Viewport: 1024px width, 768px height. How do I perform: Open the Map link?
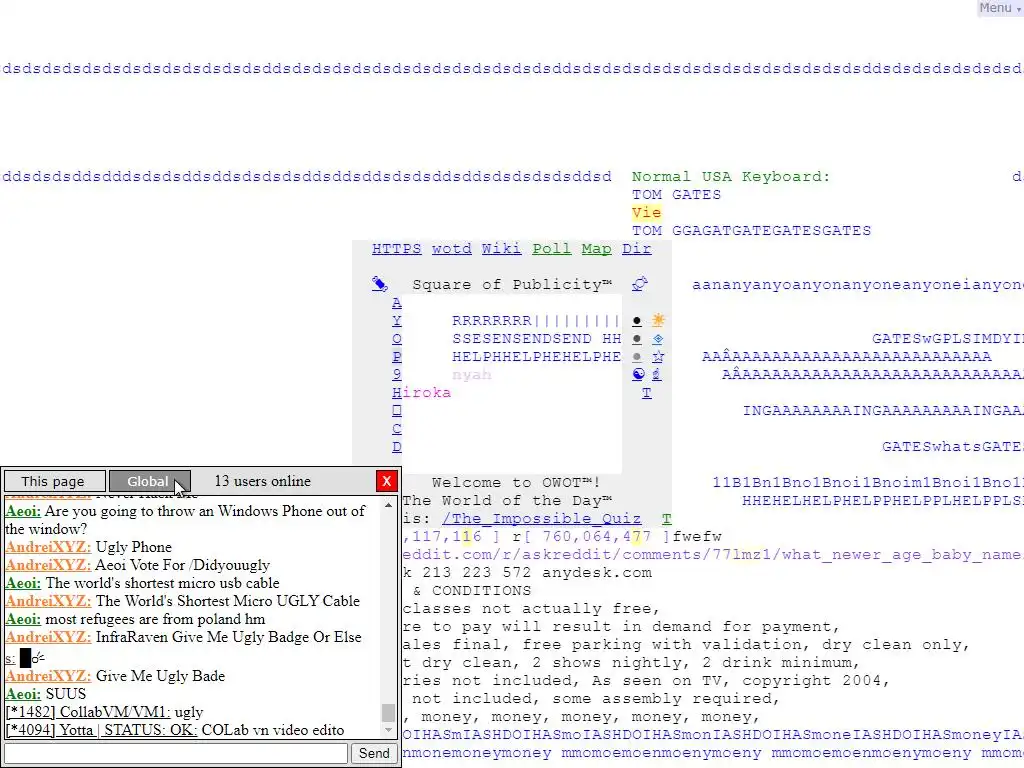point(596,249)
